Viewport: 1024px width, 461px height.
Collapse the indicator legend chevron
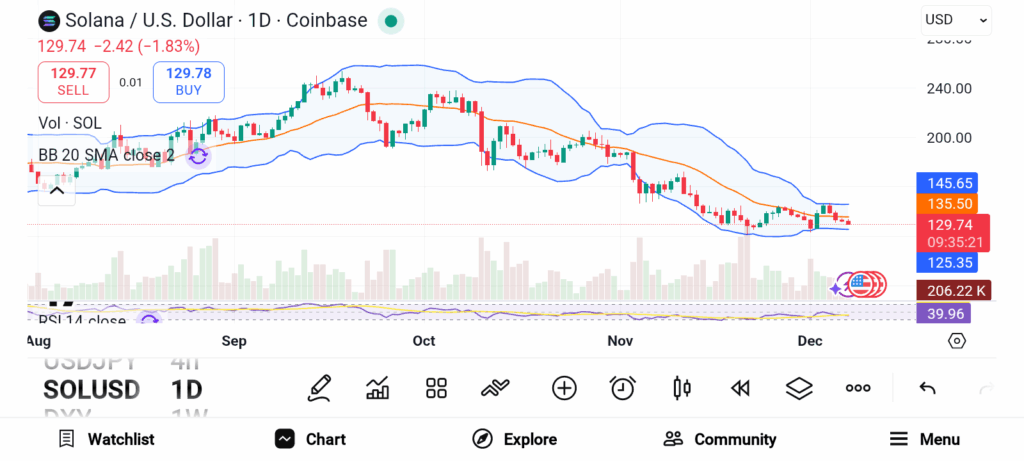[57, 190]
